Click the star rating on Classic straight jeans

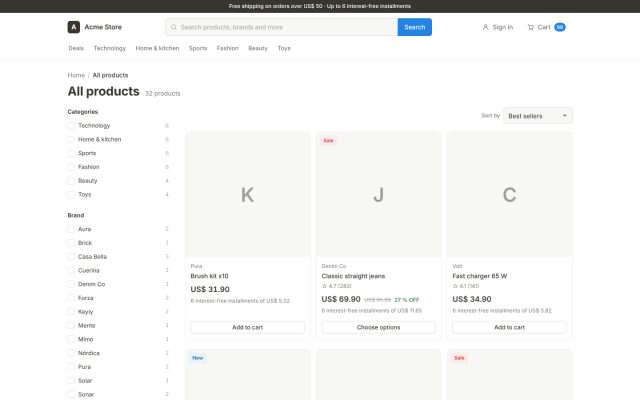[337, 286]
